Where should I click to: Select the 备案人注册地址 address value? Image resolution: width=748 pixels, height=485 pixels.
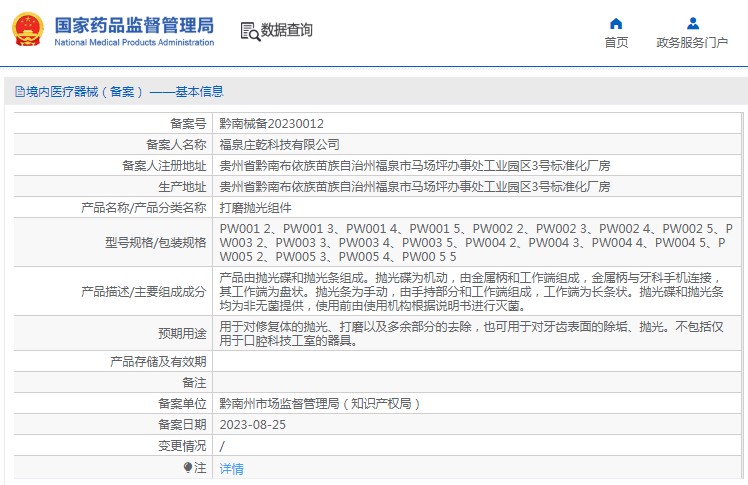[x=415, y=165]
